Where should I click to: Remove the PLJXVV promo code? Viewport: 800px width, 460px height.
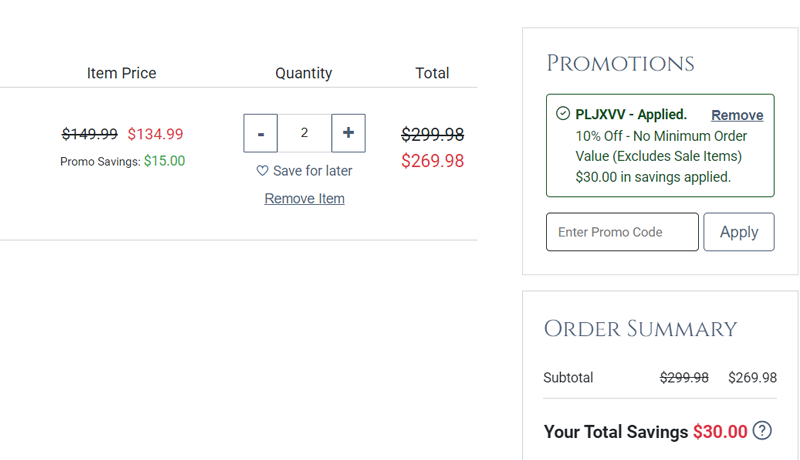(737, 115)
